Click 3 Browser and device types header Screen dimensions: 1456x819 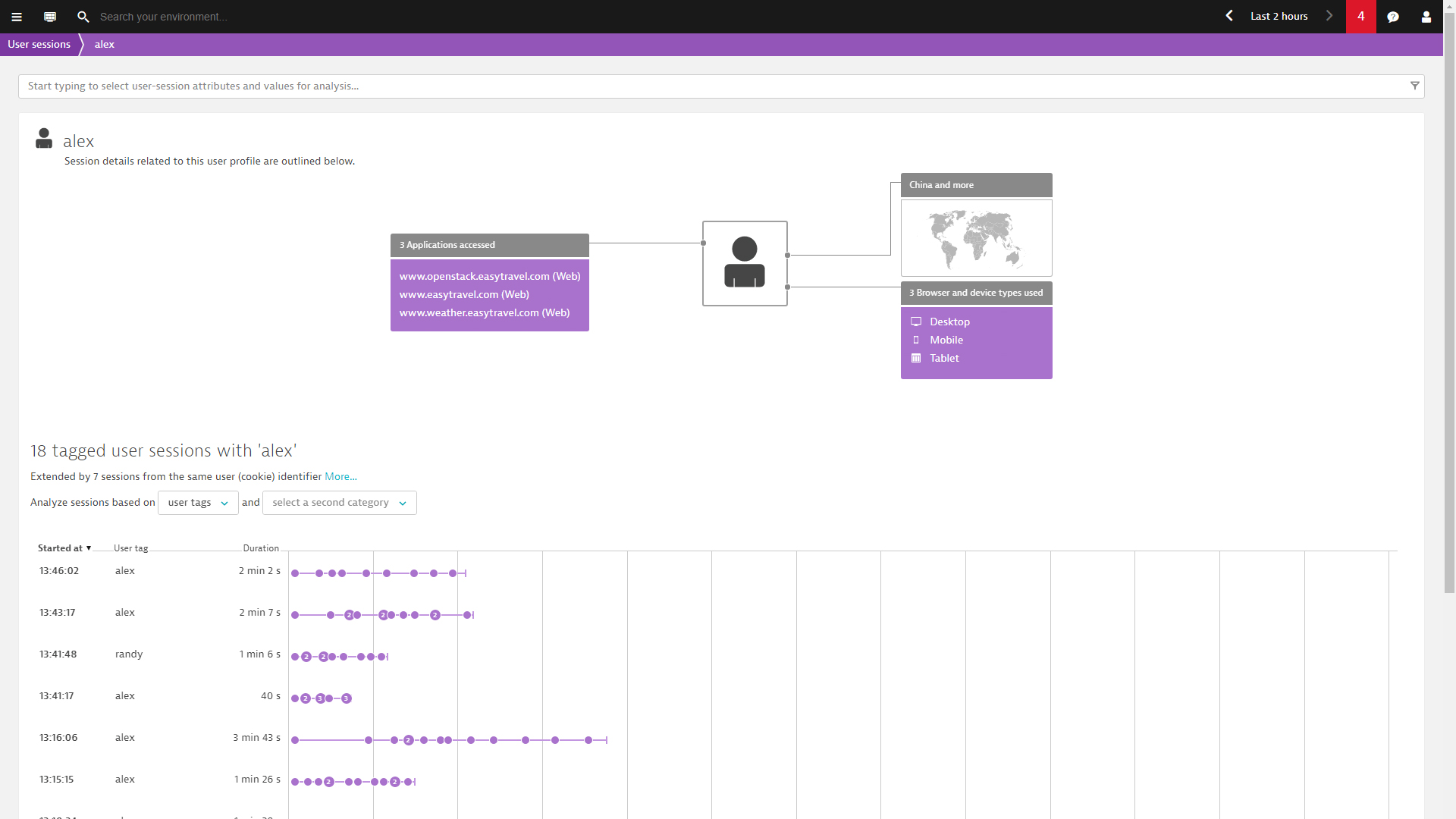976,293
